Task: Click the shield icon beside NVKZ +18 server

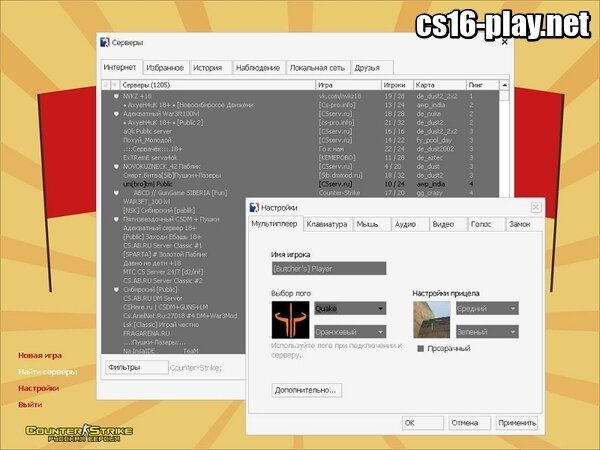Action: pos(115,97)
